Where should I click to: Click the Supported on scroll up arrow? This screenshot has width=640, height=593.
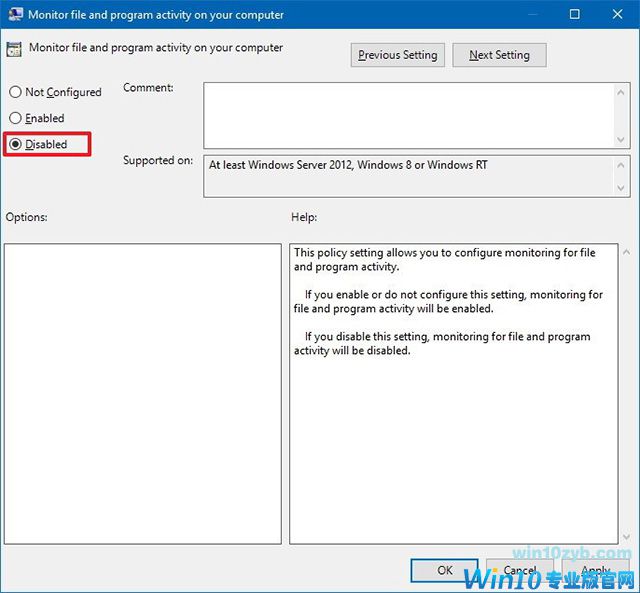tap(621, 165)
